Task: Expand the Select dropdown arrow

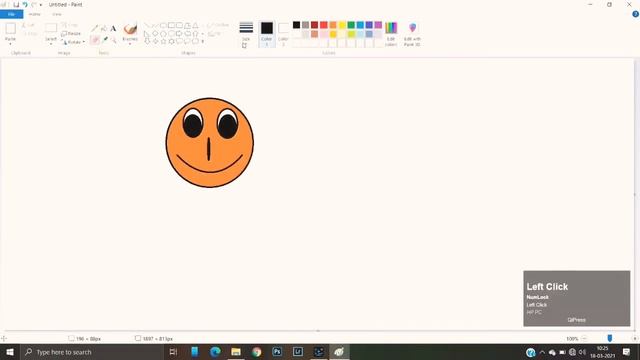Action: pyautogui.click(x=51, y=44)
